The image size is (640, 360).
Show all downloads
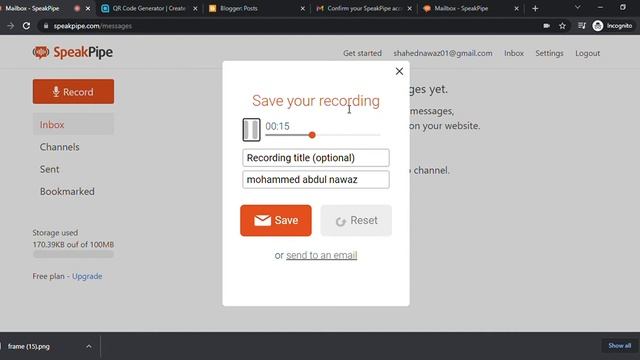[620, 346]
